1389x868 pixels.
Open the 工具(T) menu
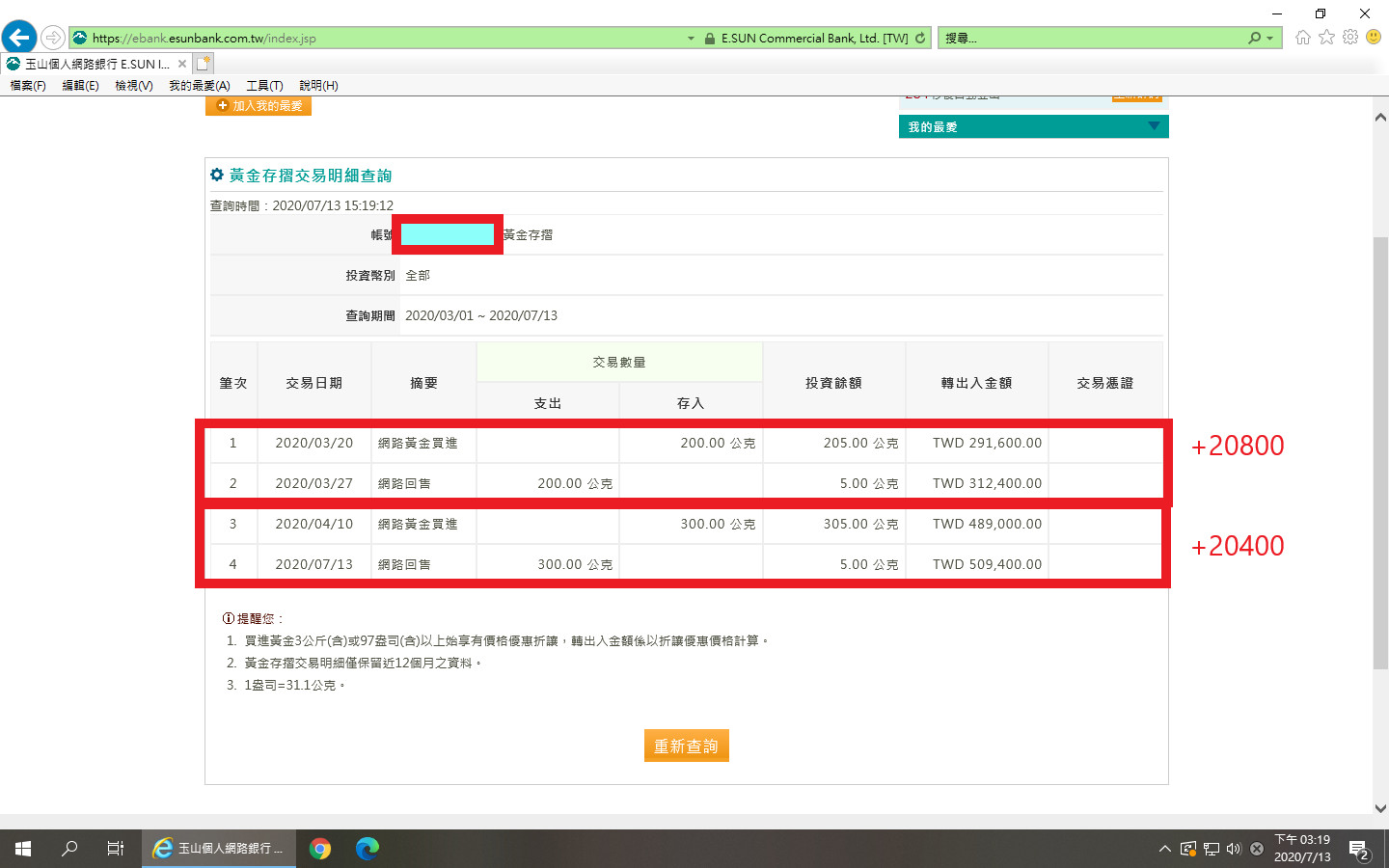[264, 86]
